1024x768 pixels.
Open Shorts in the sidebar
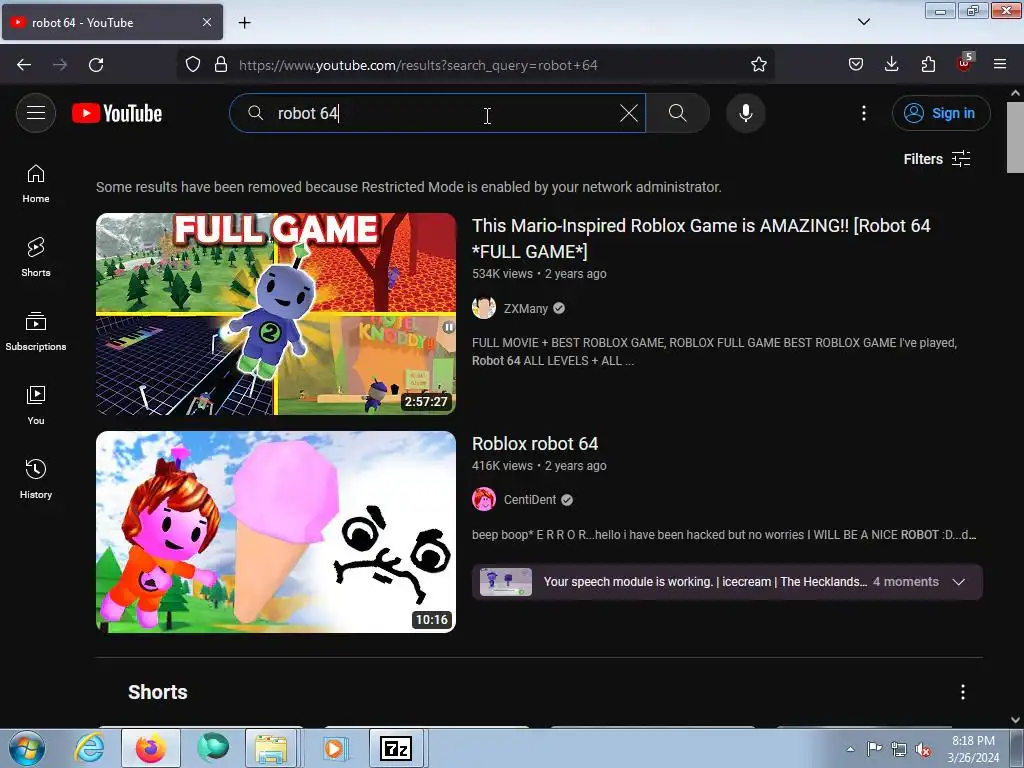pos(36,258)
